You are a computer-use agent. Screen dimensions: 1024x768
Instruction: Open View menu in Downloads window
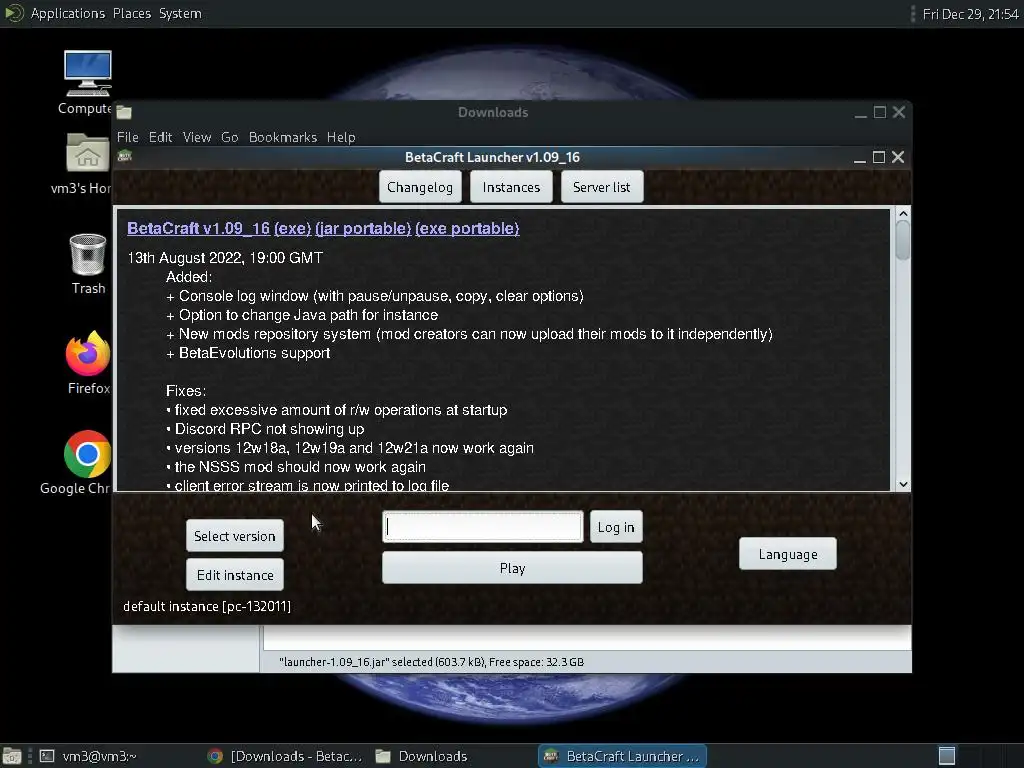tap(197, 137)
